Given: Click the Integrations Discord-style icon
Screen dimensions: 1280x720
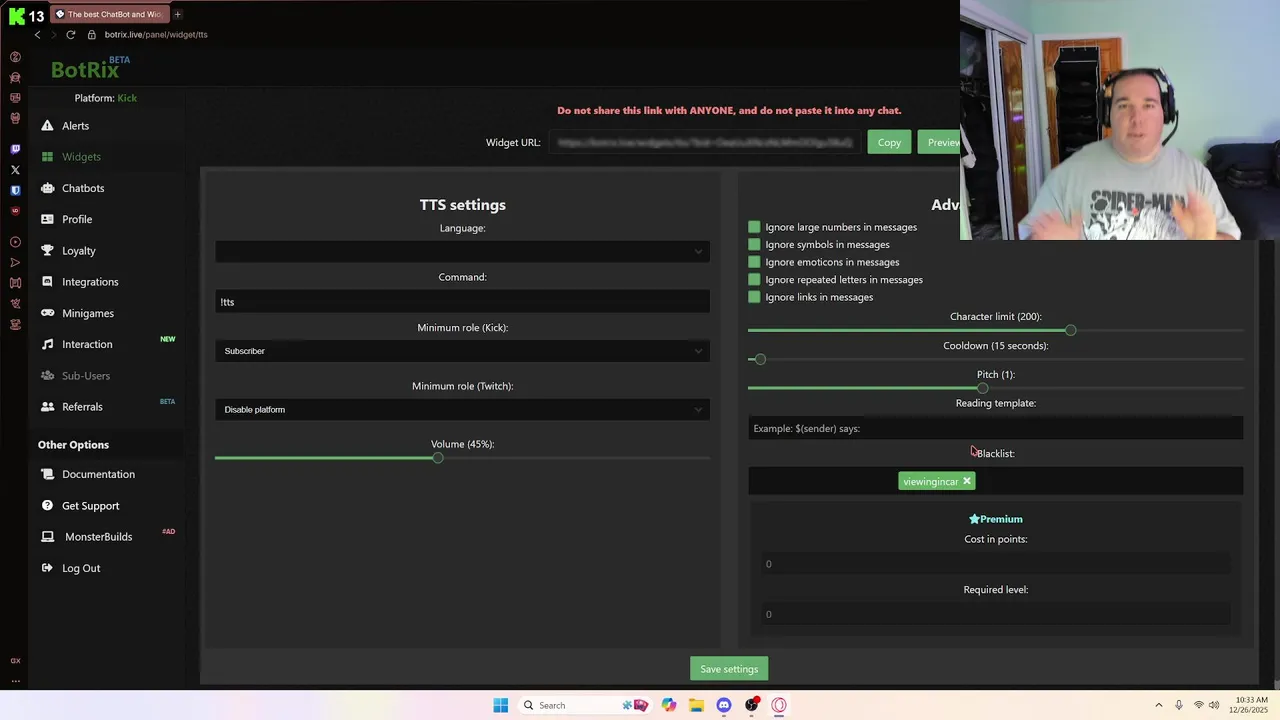Looking at the screenshot, I should (x=47, y=282).
